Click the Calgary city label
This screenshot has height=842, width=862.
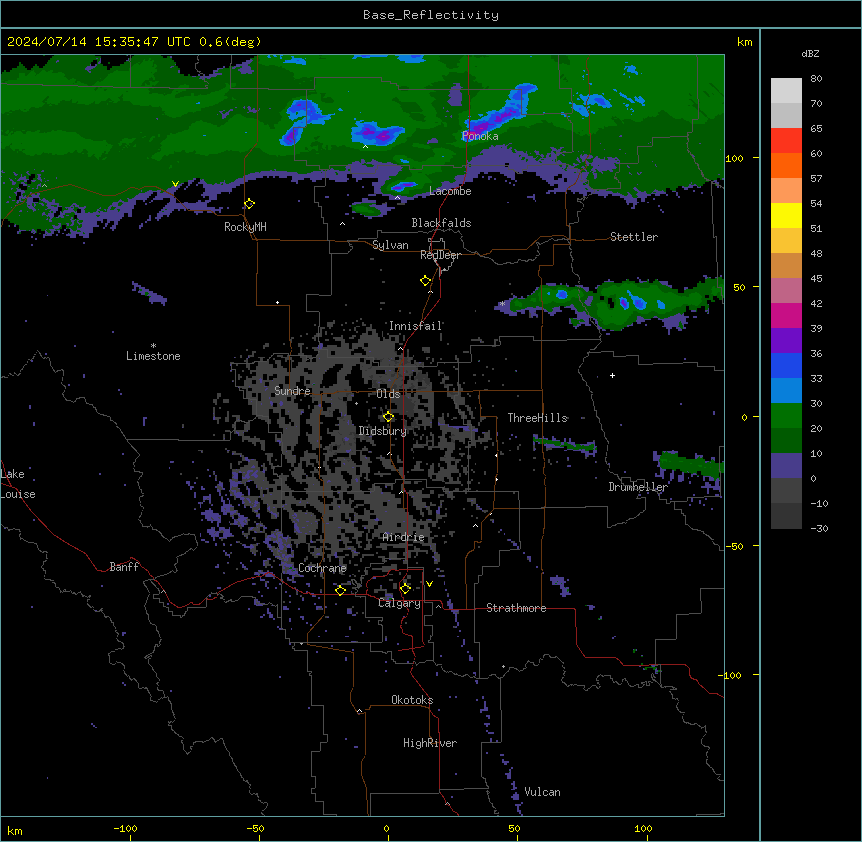tap(400, 603)
